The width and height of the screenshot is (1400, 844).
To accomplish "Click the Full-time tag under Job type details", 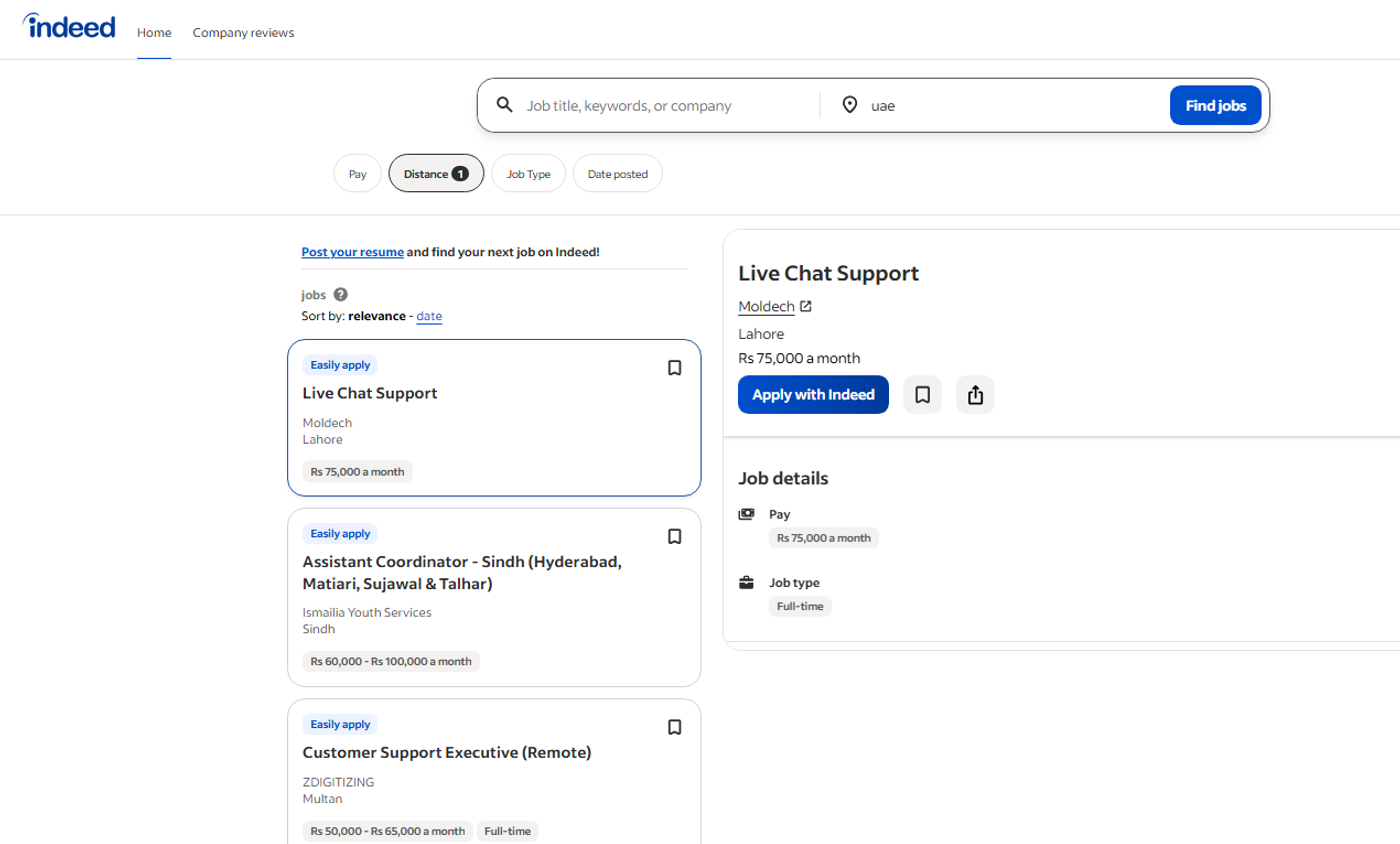I will coord(800,606).
